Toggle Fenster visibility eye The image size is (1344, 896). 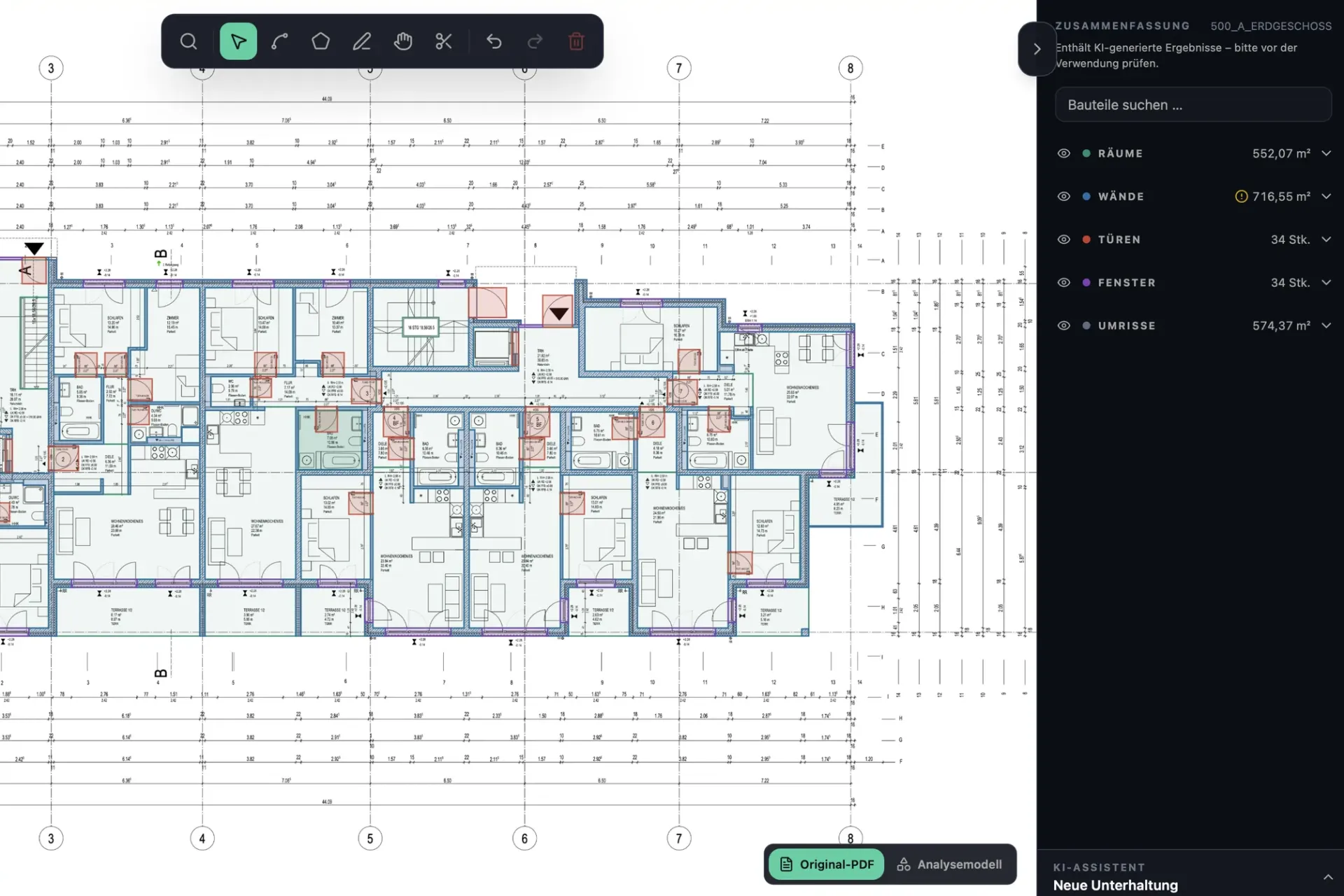[x=1064, y=283]
